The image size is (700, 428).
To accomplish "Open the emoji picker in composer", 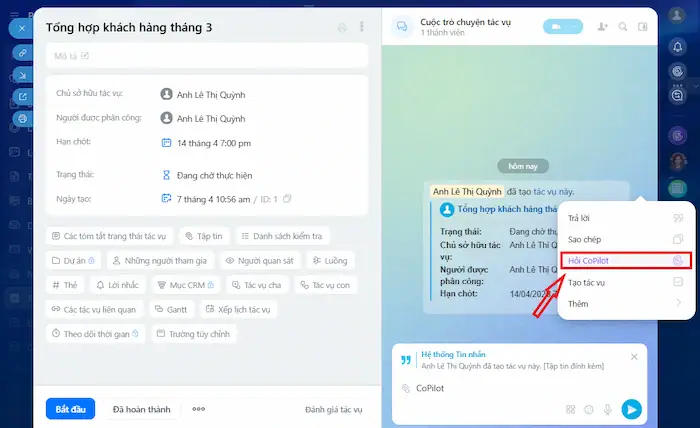I will pos(589,409).
